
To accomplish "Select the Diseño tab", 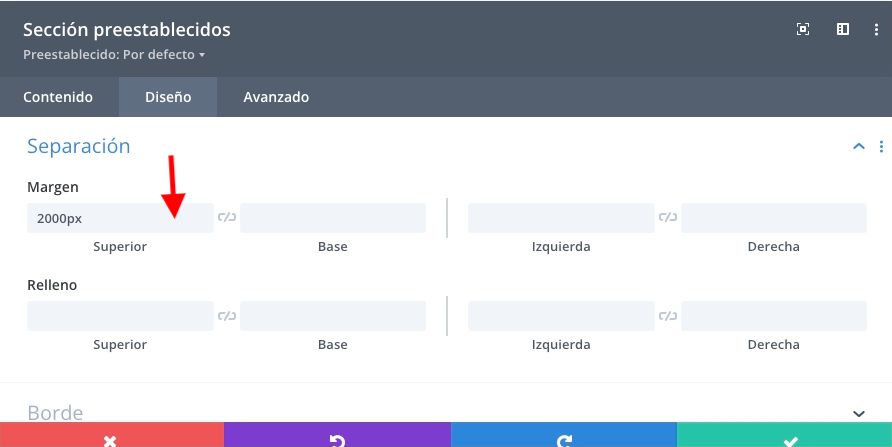I will [168, 97].
